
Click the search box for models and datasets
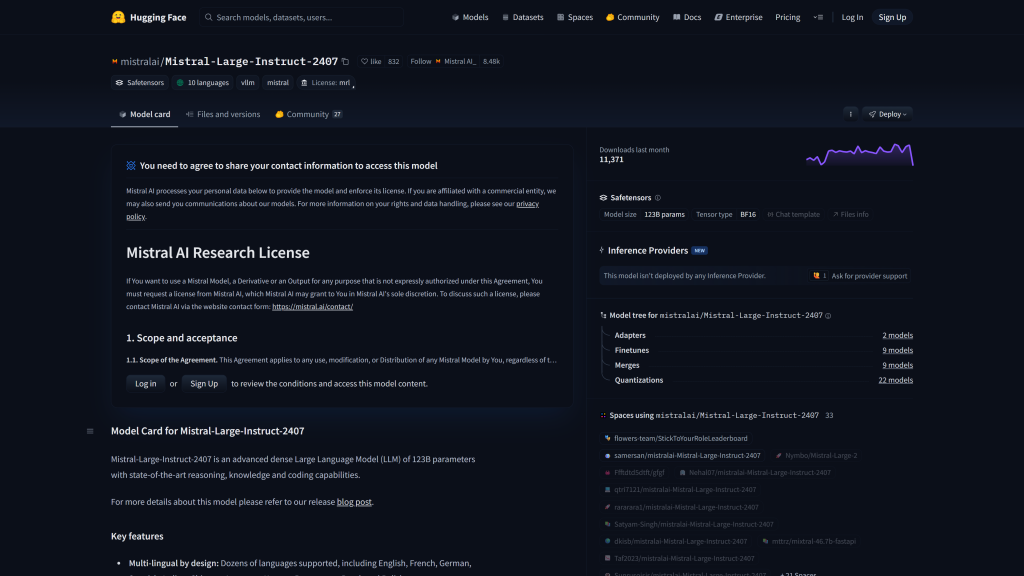click(x=302, y=17)
